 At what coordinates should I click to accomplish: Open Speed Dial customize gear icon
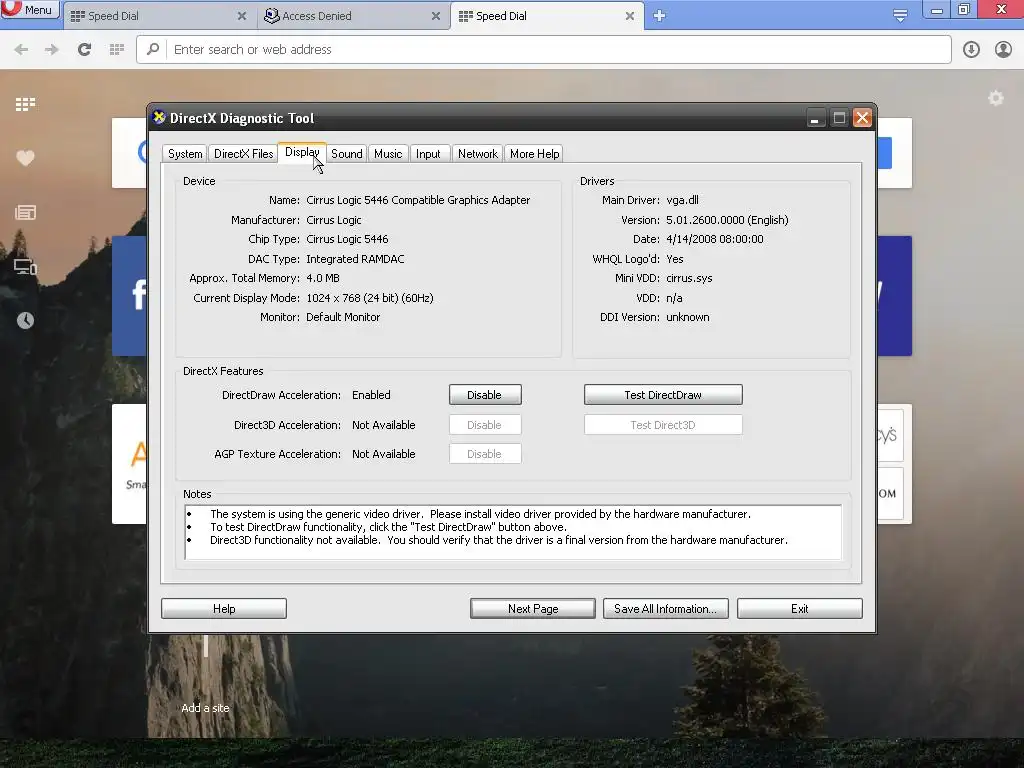pos(995,99)
